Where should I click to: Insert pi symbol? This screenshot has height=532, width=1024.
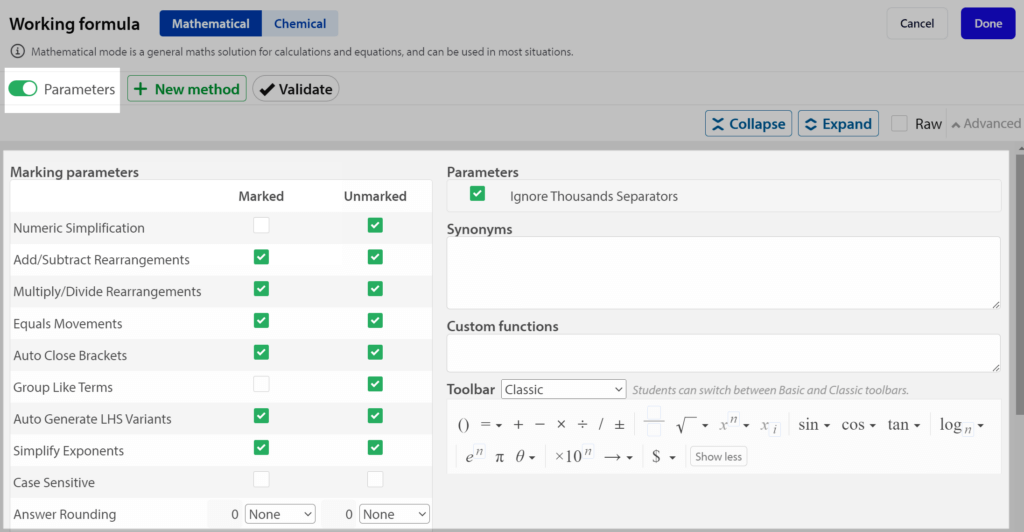click(x=500, y=457)
